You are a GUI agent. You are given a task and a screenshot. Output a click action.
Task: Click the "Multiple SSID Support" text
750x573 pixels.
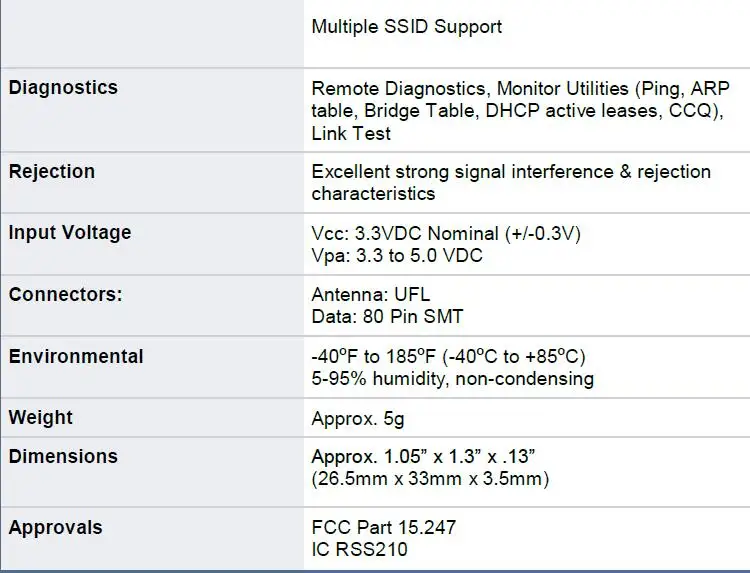click(406, 27)
